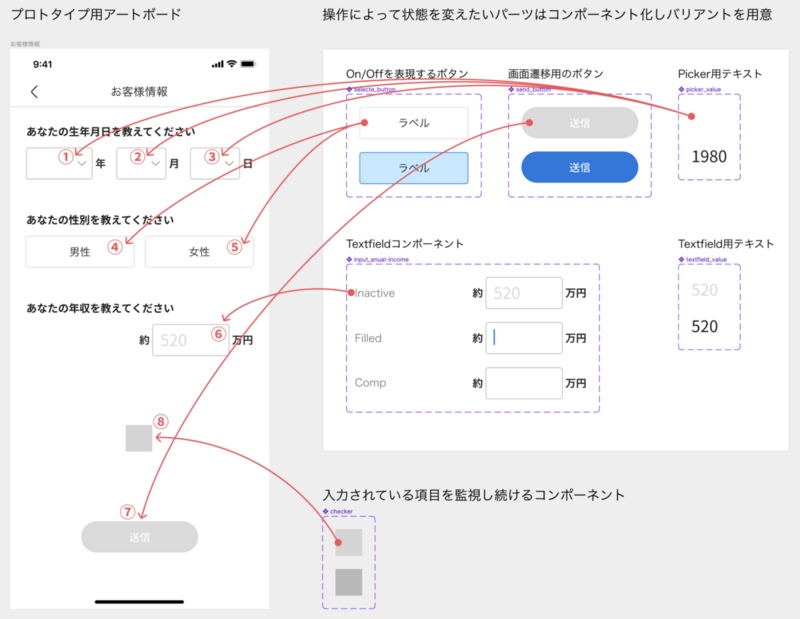The width and height of the screenshot is (800, 619).
Task: Select the light gray 520 textfield value
Action: click(705, 290)
